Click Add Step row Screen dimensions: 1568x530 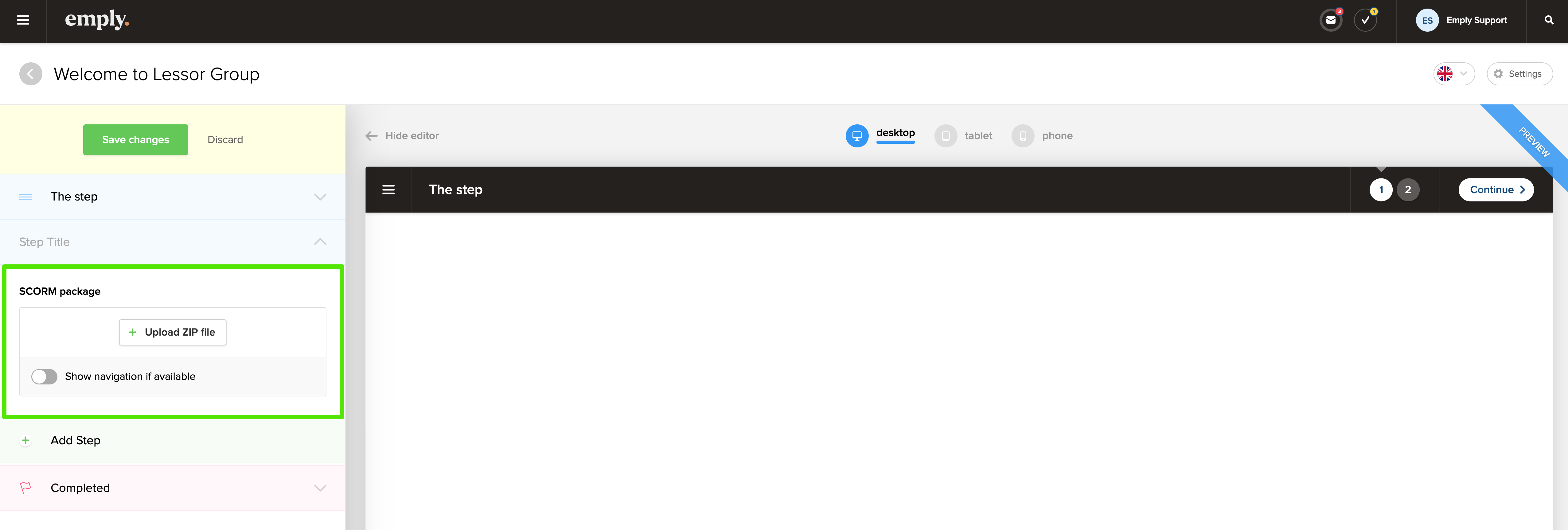pos(173,441)
